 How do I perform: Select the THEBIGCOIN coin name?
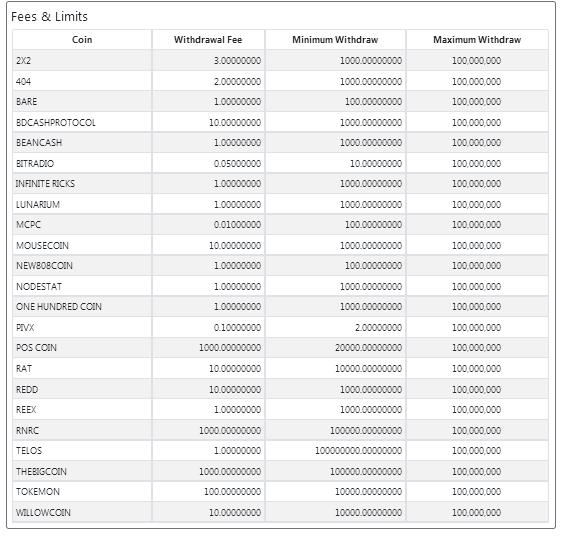click(x=42, y=471)
